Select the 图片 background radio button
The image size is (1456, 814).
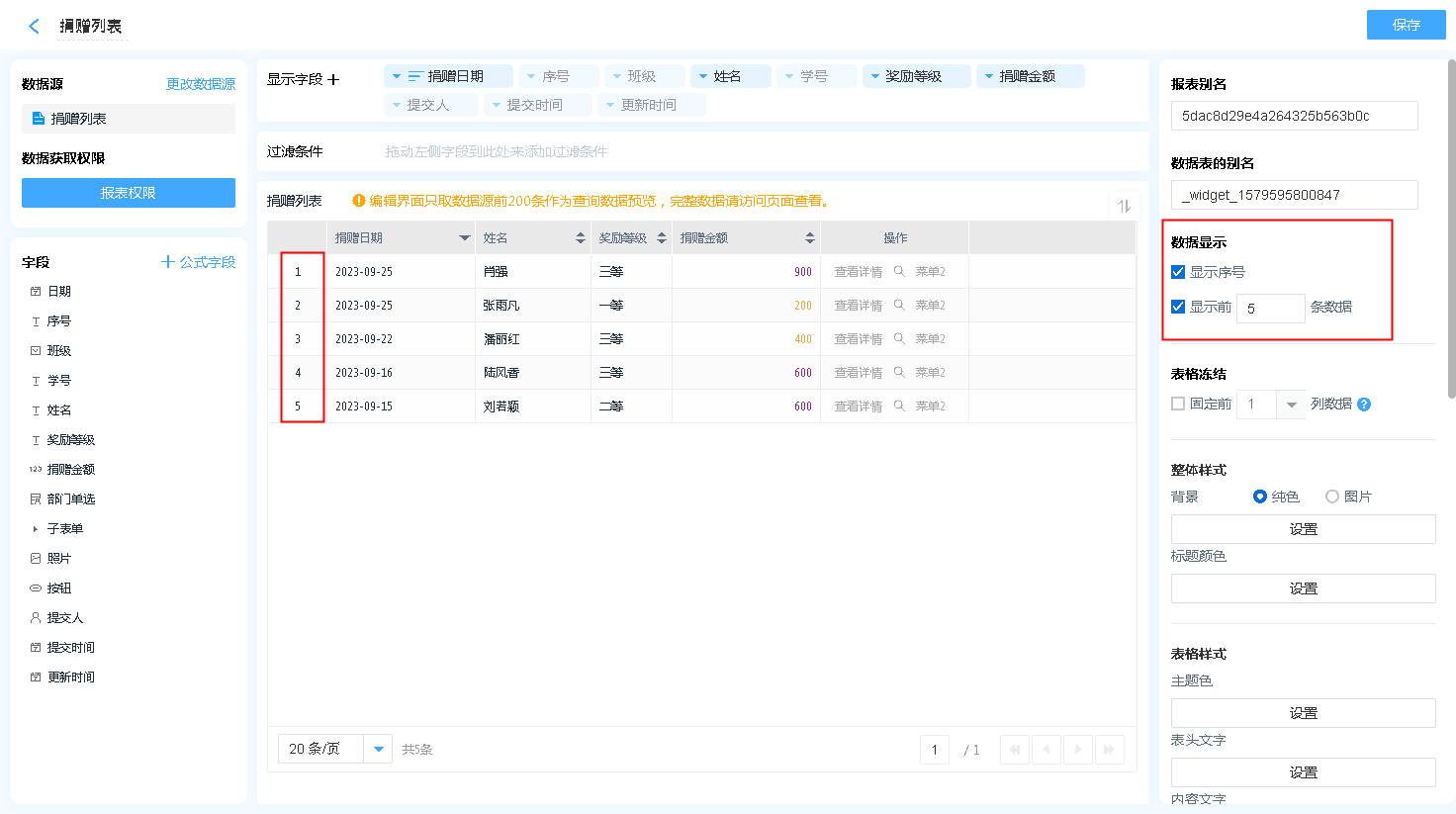[x=1332, y=497]
